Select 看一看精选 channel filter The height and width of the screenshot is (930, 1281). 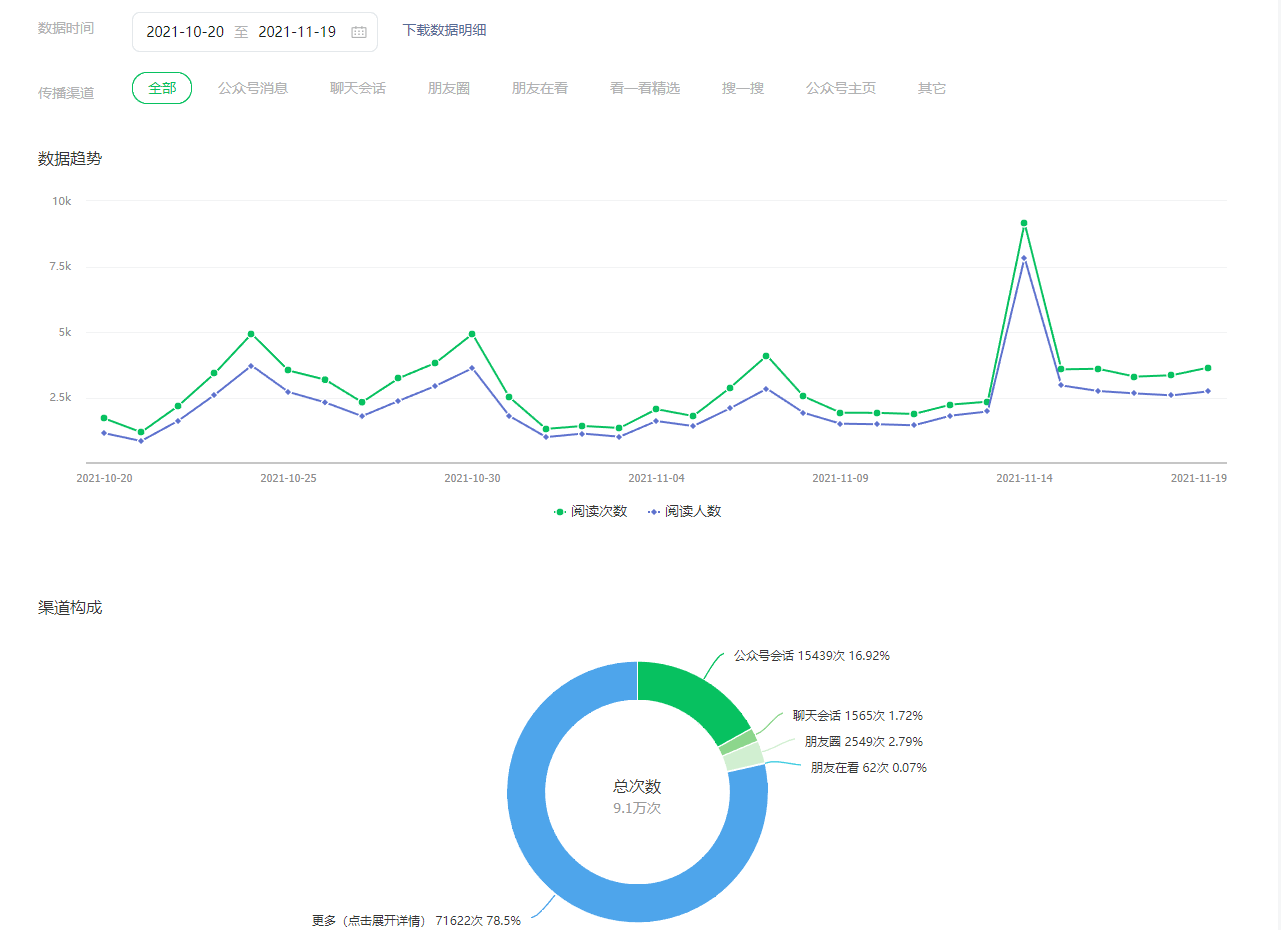click(645, 88)
